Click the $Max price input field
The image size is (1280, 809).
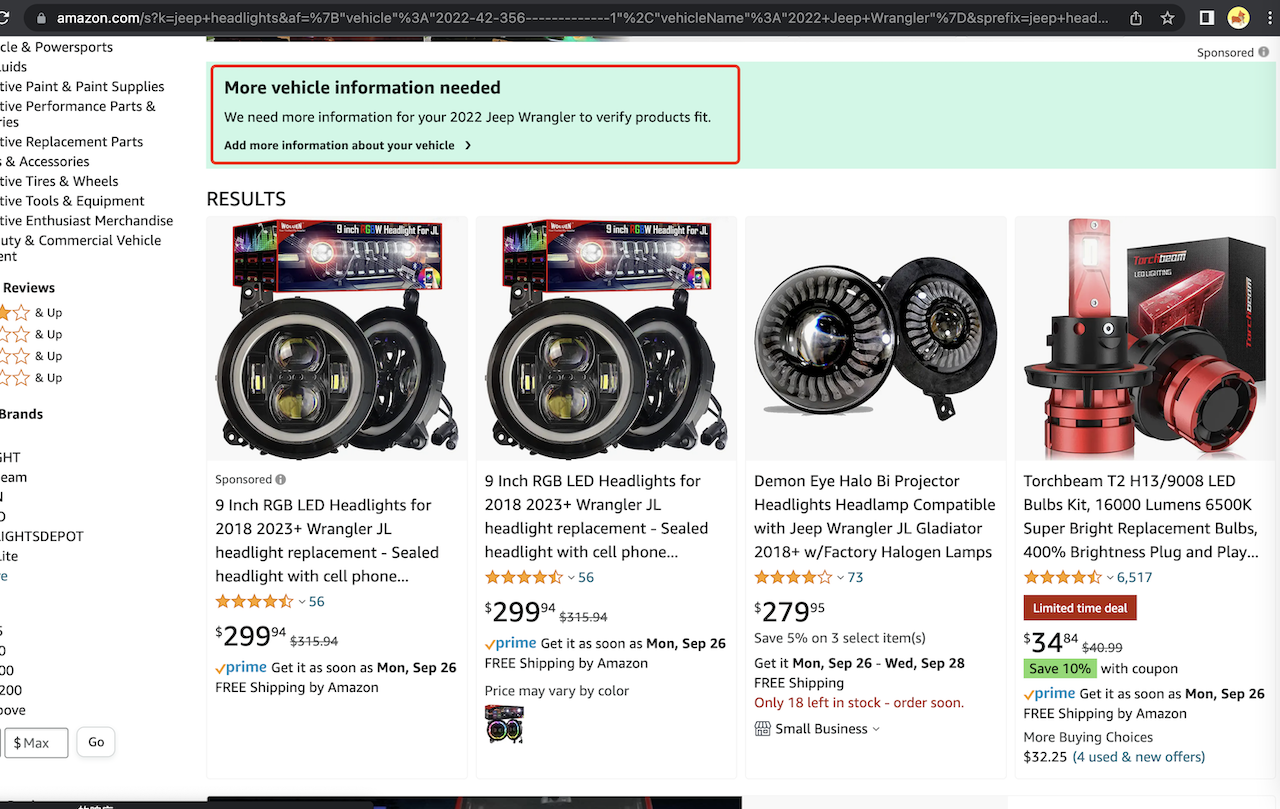tap(36, 743)
